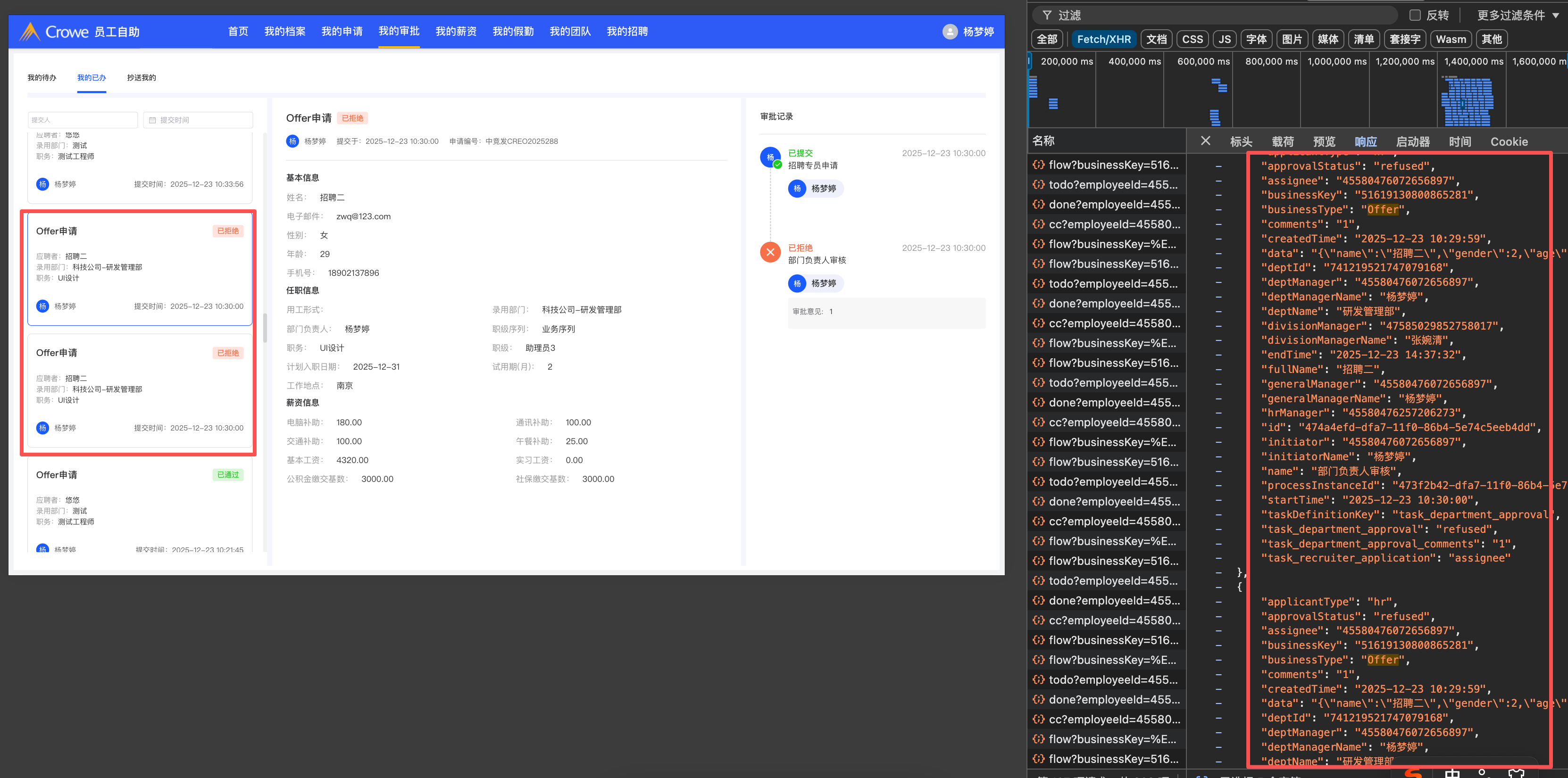The height and width of the screenshot is (778, 1568).
Task: Switch to the 我的待办 tab
Action: pos(42,78)
